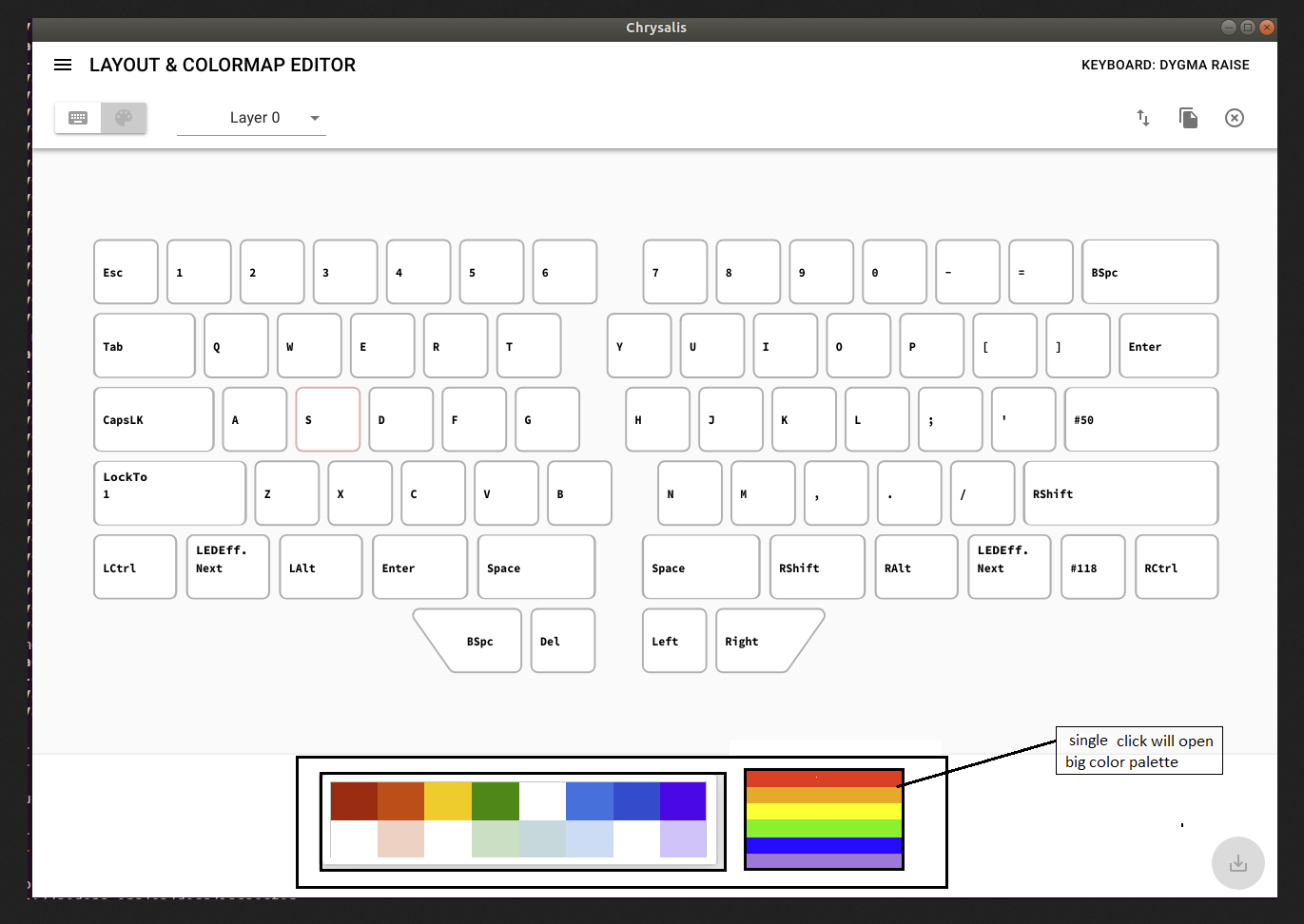Pick the dark red swatch from the palette
1304x924 pixels.
(x=353, y=799)
